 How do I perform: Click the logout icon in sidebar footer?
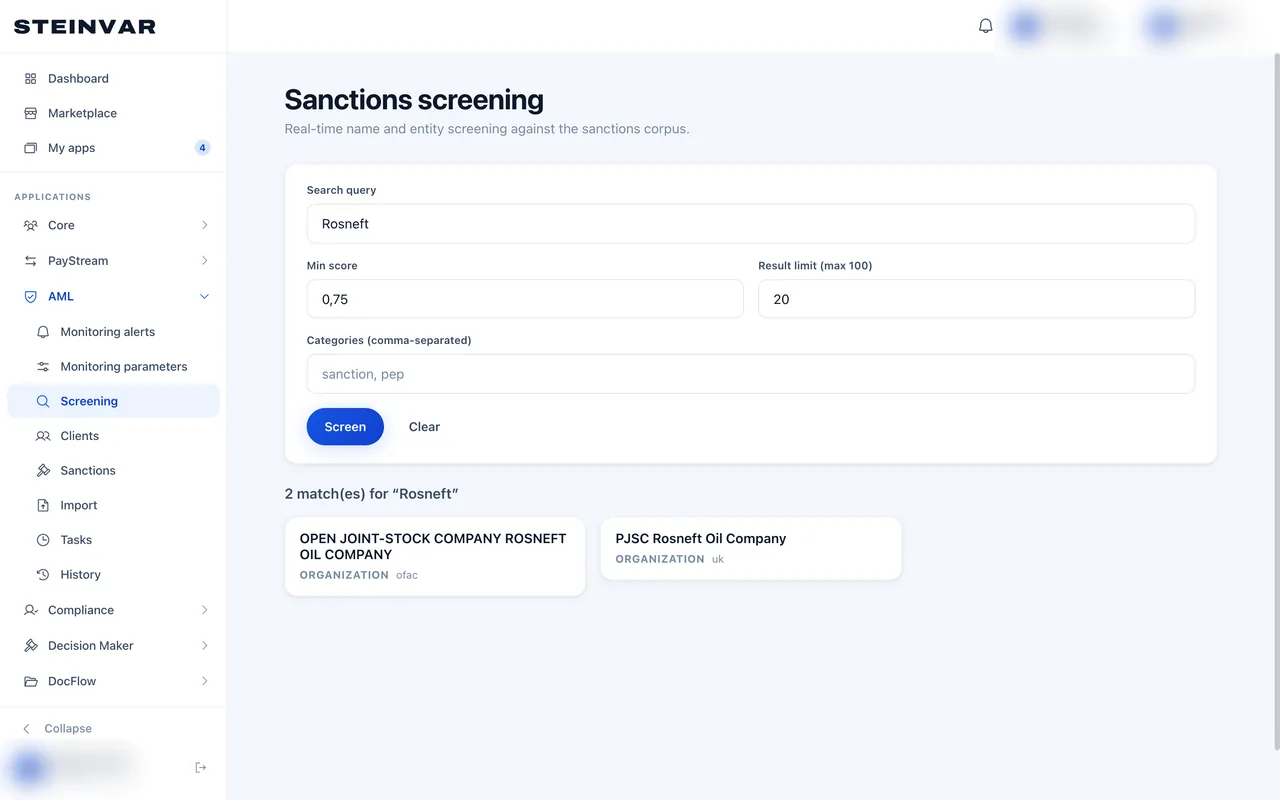pyautogui.click(x=201, y=767)
